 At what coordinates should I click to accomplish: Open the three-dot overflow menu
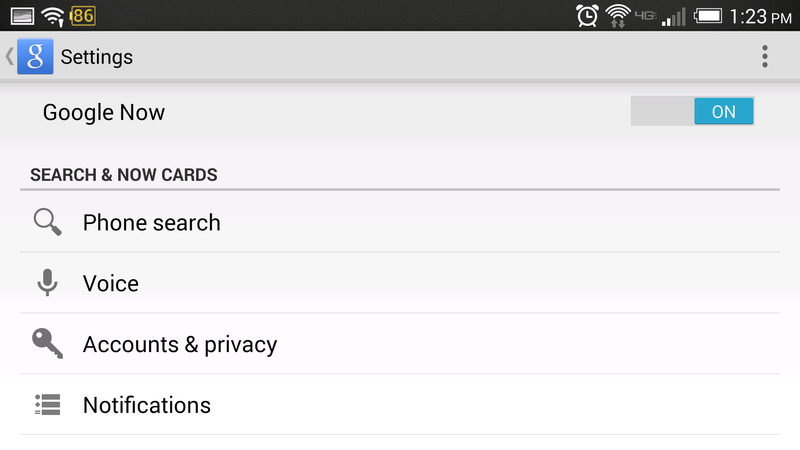pyautogui.click(x=764, y=56)
